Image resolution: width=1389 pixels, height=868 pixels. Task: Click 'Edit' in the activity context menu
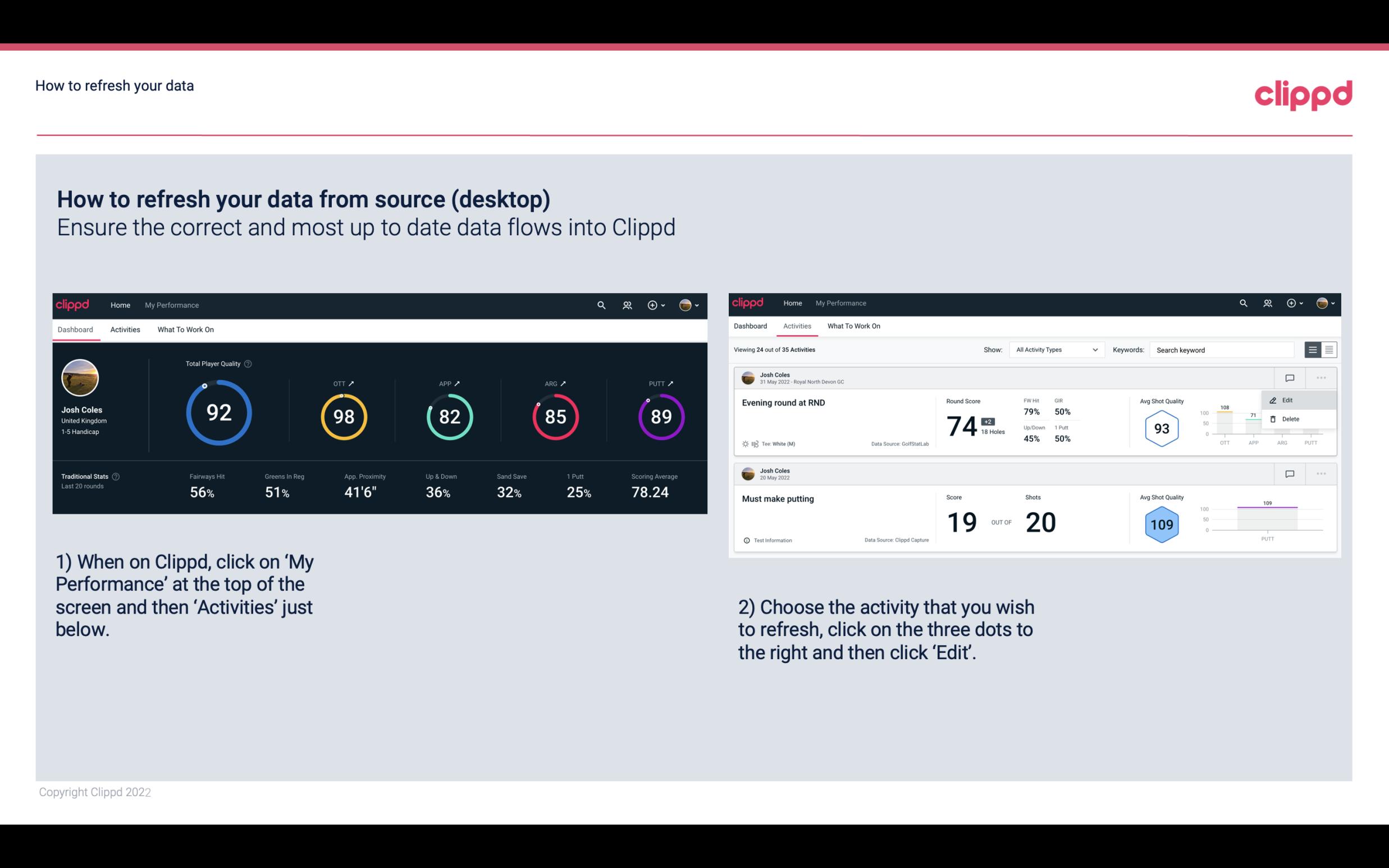pyautogui.click(x=1289, y=400)
